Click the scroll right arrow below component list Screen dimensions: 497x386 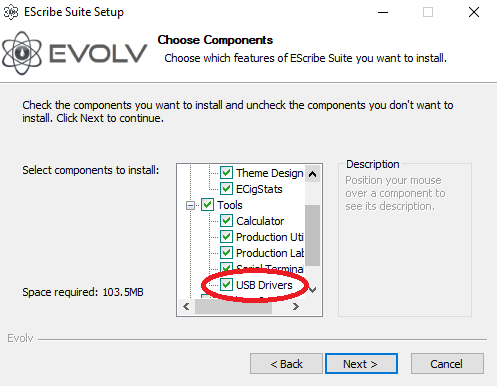(296, 306)
